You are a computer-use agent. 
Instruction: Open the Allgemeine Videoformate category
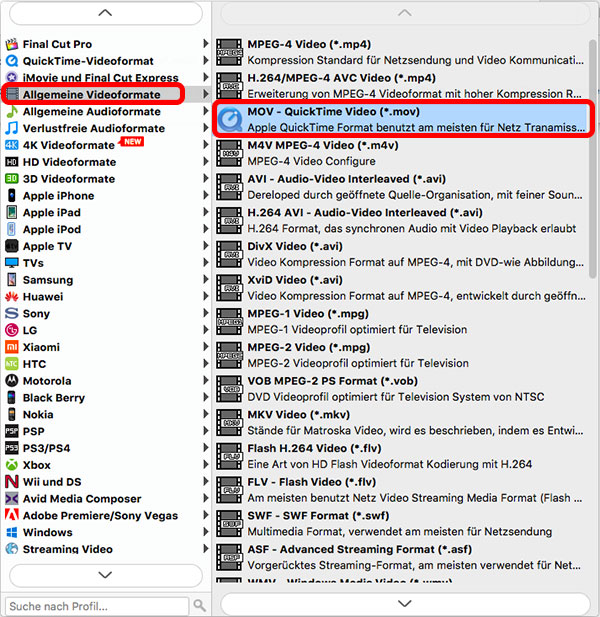tap(106, 94)
